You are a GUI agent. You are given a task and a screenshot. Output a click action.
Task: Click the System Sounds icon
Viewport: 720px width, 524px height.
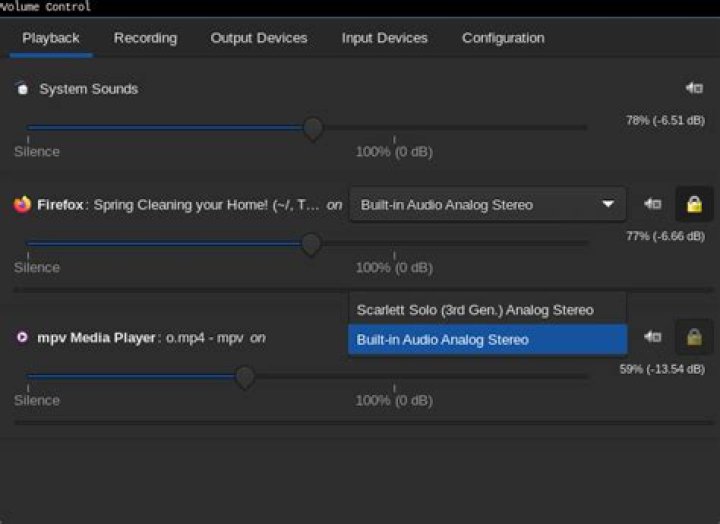coord(22,88)
